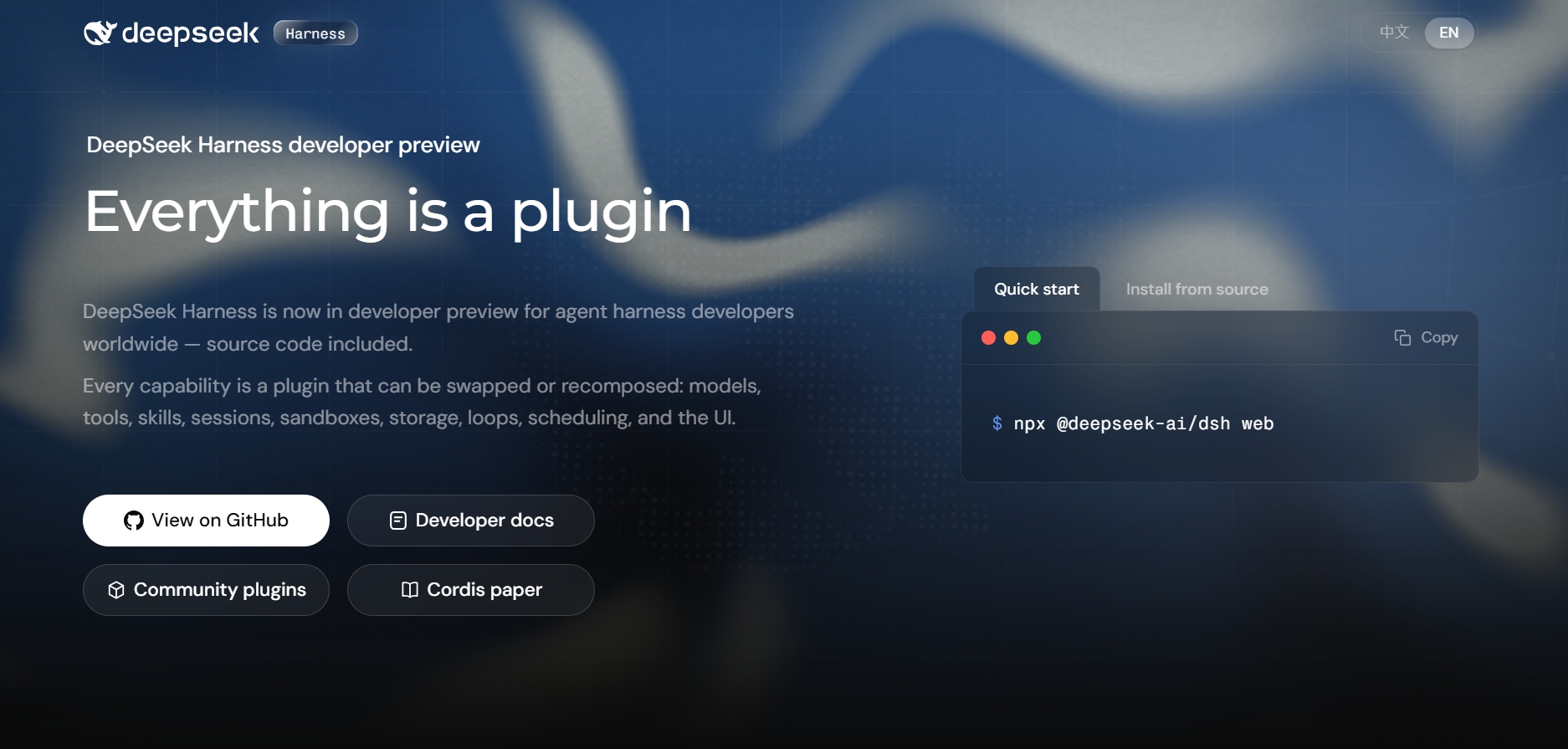
Task: Click the red dot in terminal header
Action: pyautogui.click(x=988, y=337)
